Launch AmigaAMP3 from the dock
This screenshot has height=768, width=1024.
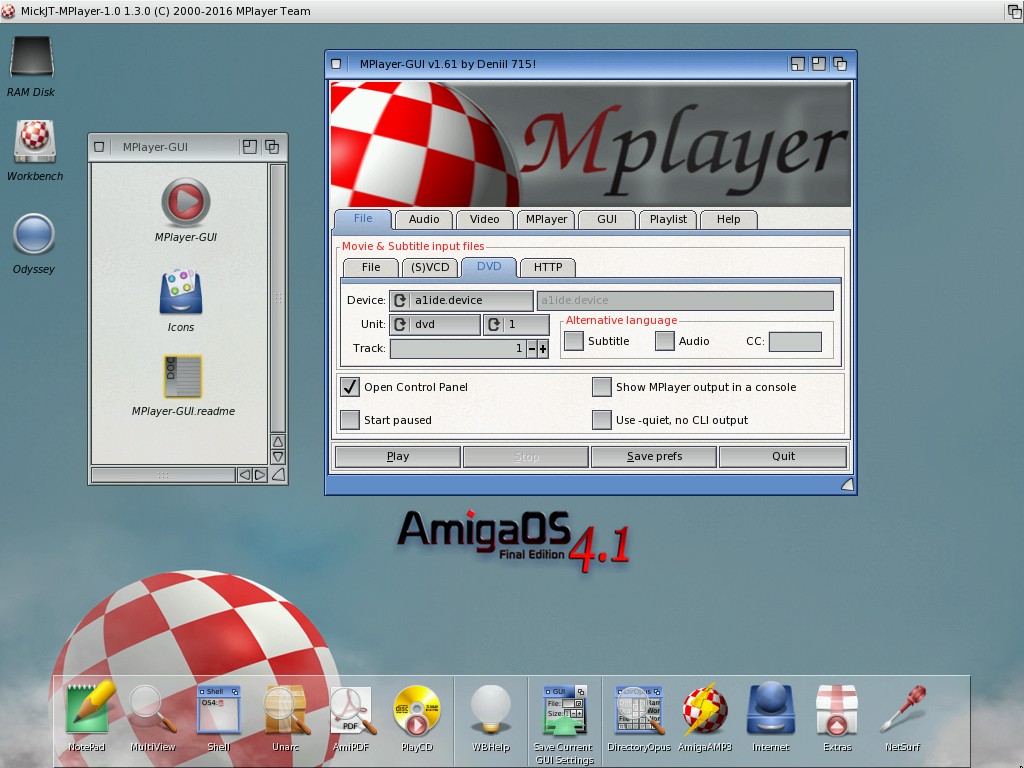click(x=705, y=711)
